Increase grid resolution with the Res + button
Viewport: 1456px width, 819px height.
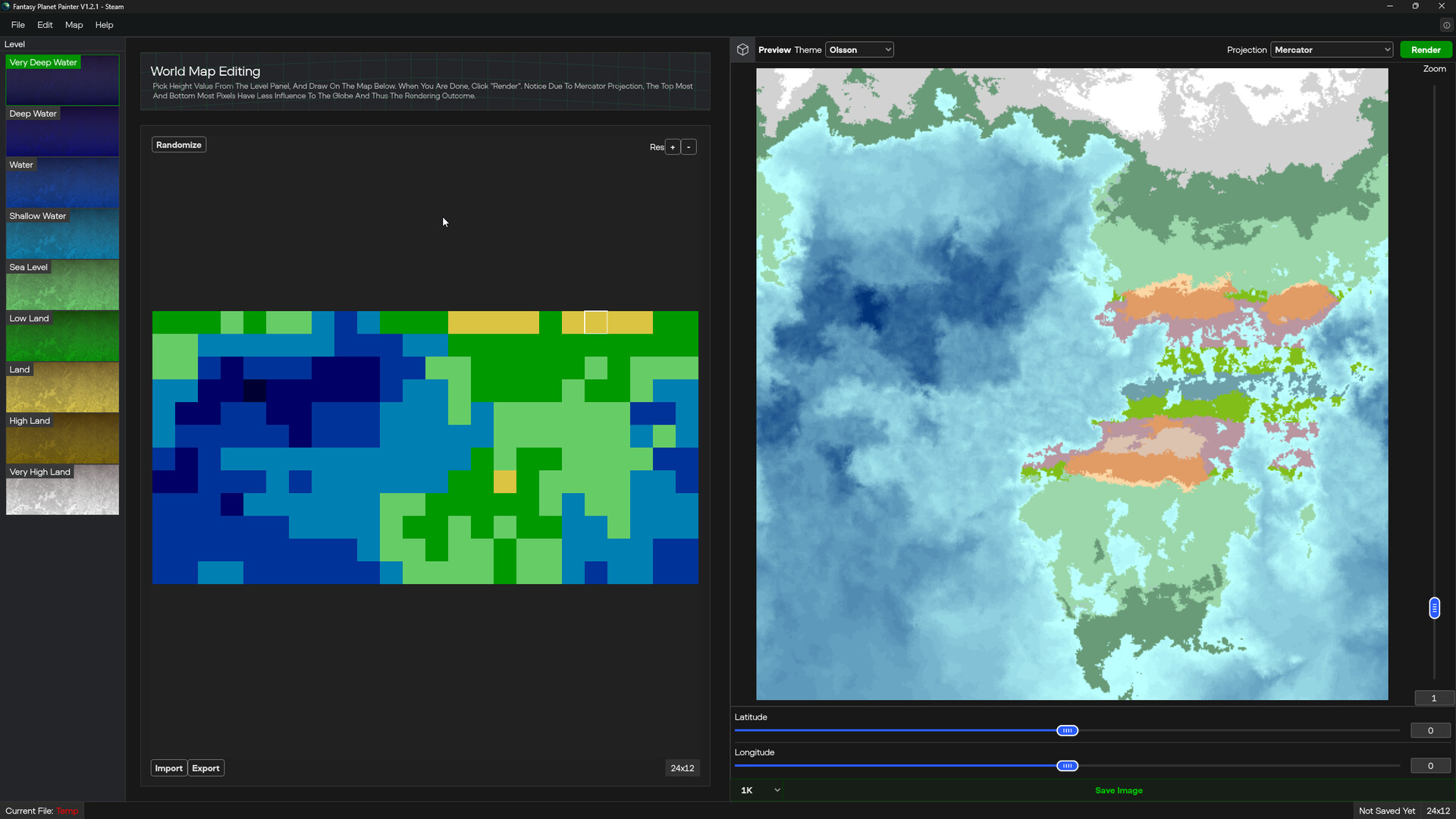673,146
